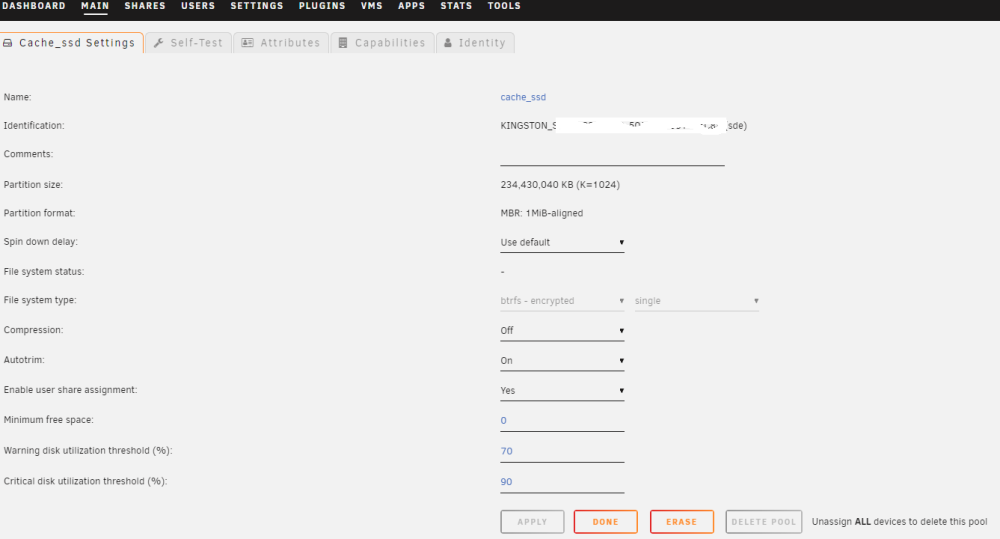The image size is (1000, 539).
Task: Open the Tools page
Action: coord(504,6)
